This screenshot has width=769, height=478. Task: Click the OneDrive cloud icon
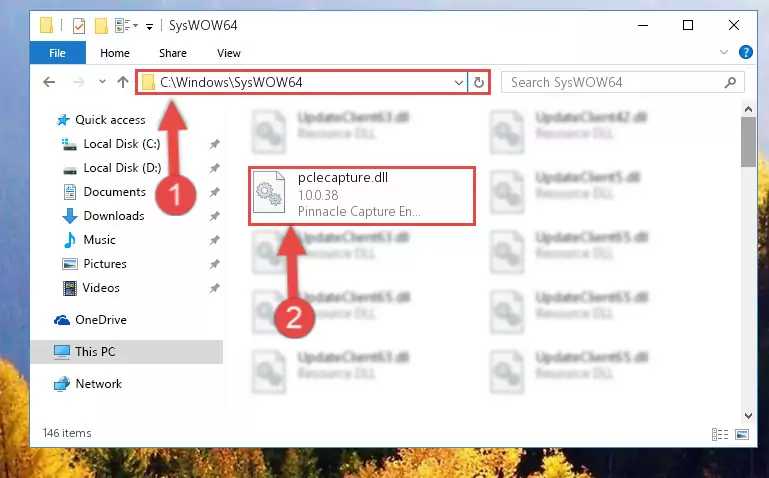[x=62, y=320]
